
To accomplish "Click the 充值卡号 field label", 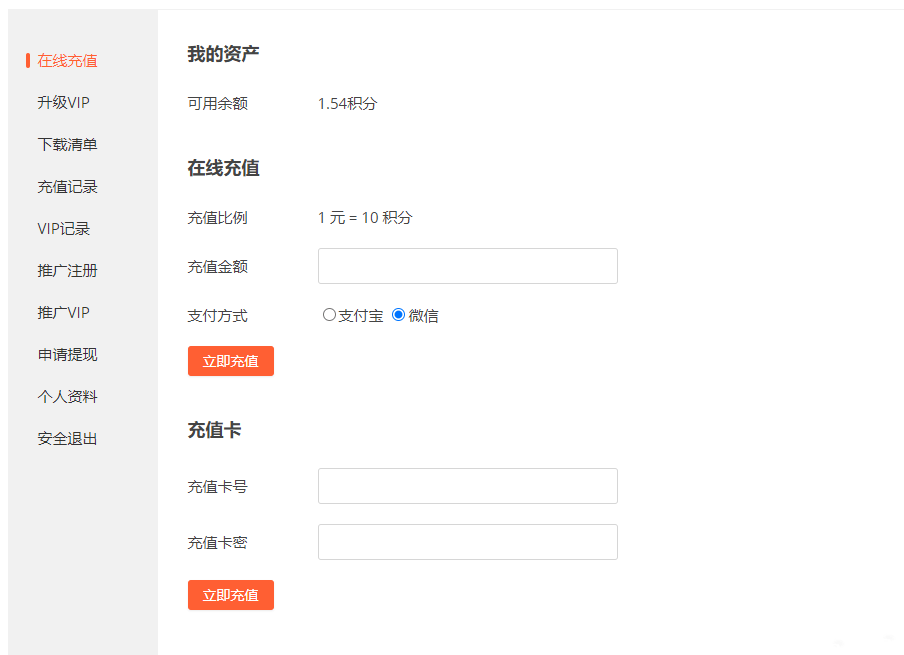I will pos(217,487).
